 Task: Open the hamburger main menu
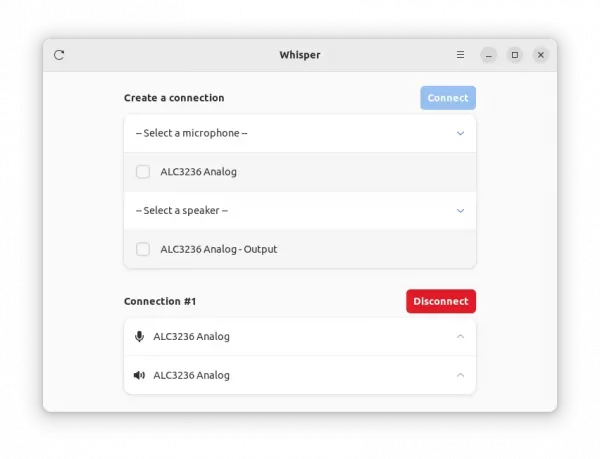(460, 55)
